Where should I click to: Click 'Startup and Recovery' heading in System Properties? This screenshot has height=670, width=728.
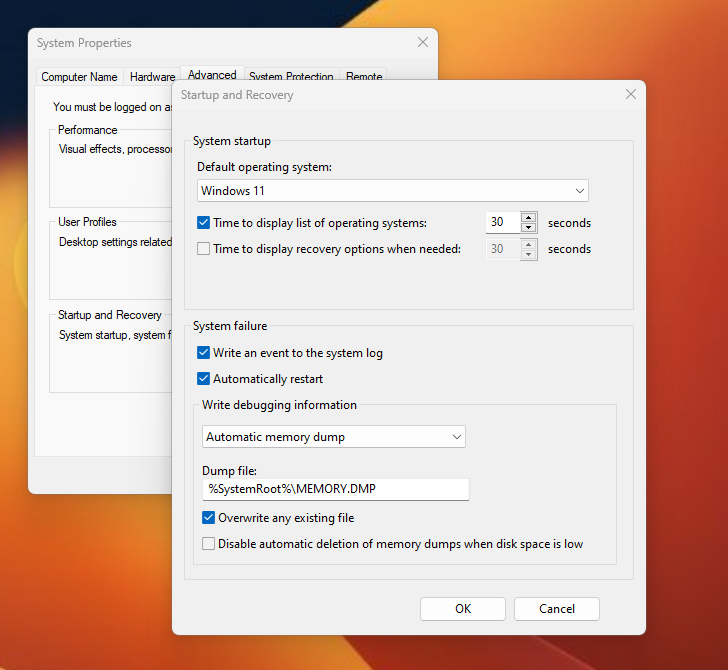[110, 315]
